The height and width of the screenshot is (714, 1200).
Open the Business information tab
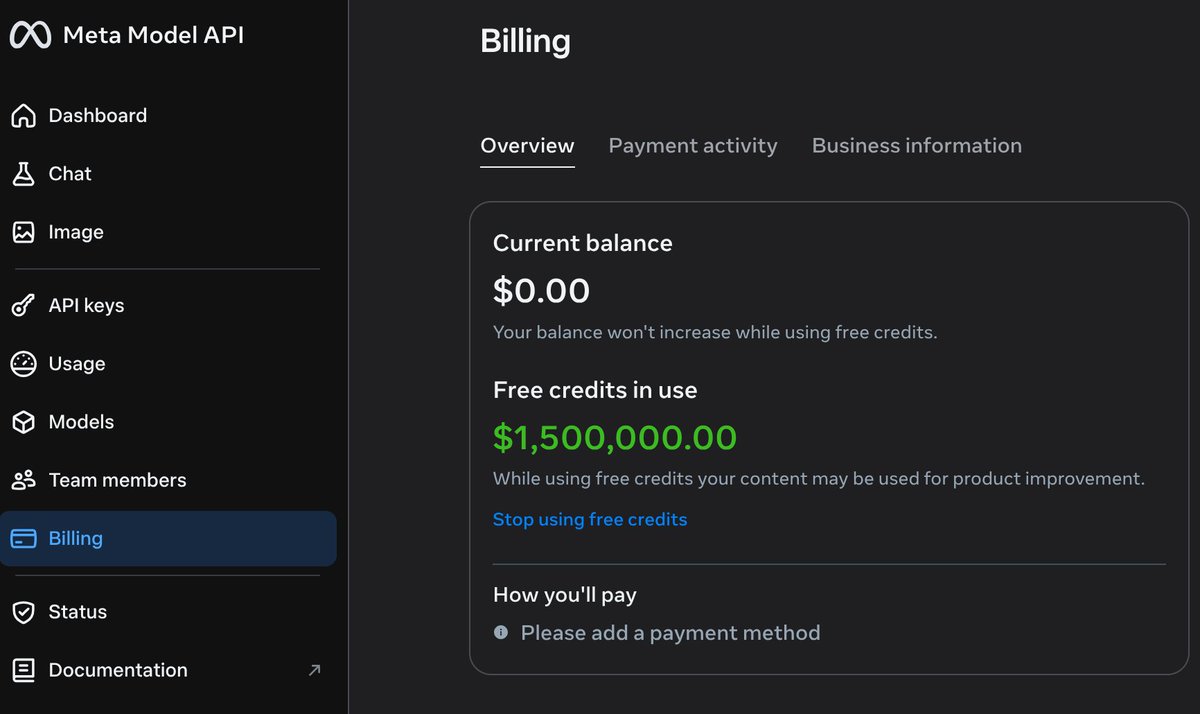tap(917, 146)
